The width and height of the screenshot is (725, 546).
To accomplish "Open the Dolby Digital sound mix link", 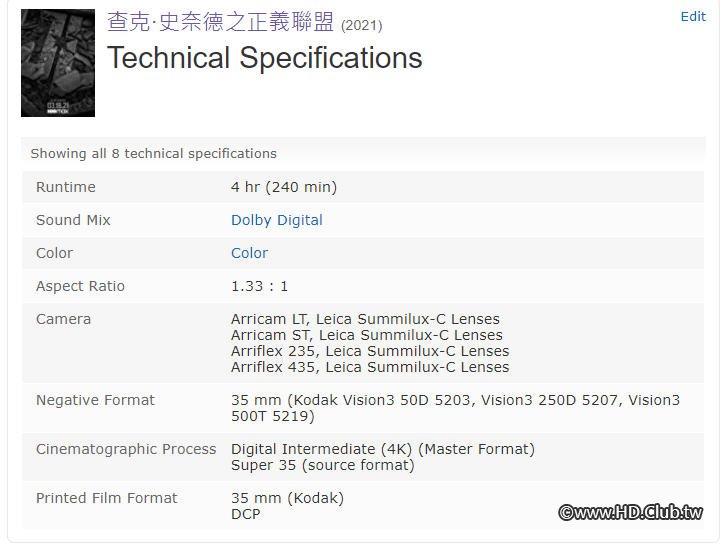I will tap(276, 220).
